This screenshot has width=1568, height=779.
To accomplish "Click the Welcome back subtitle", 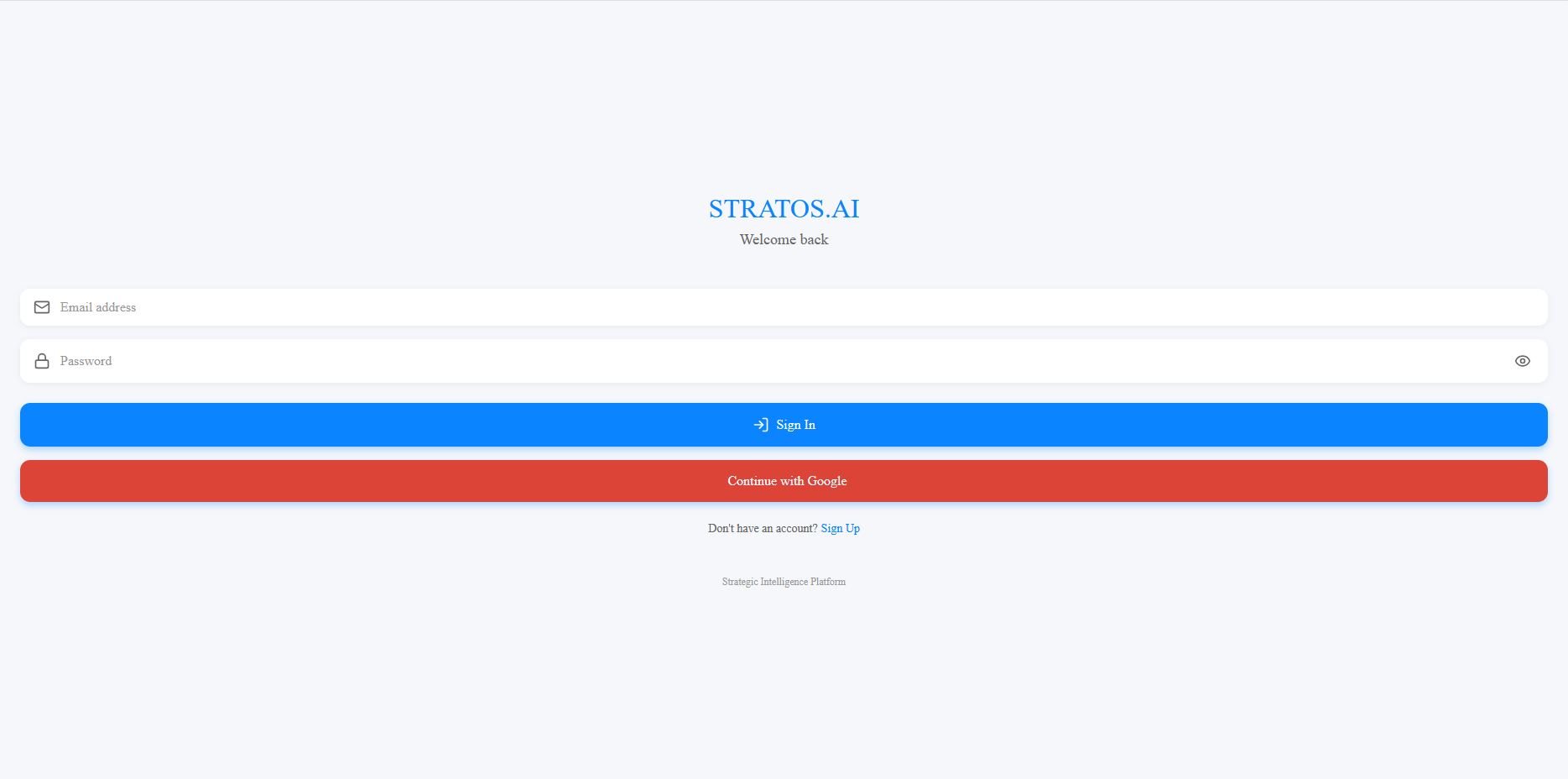I will pos(783,239).
